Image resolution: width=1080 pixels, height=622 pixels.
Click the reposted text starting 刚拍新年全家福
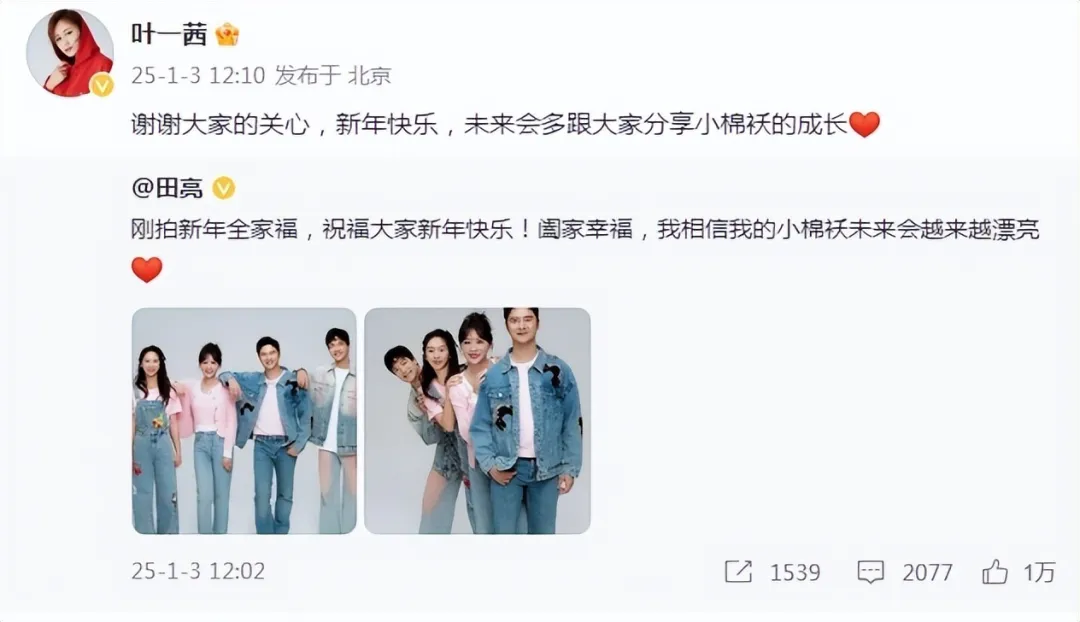coord(585,229)
